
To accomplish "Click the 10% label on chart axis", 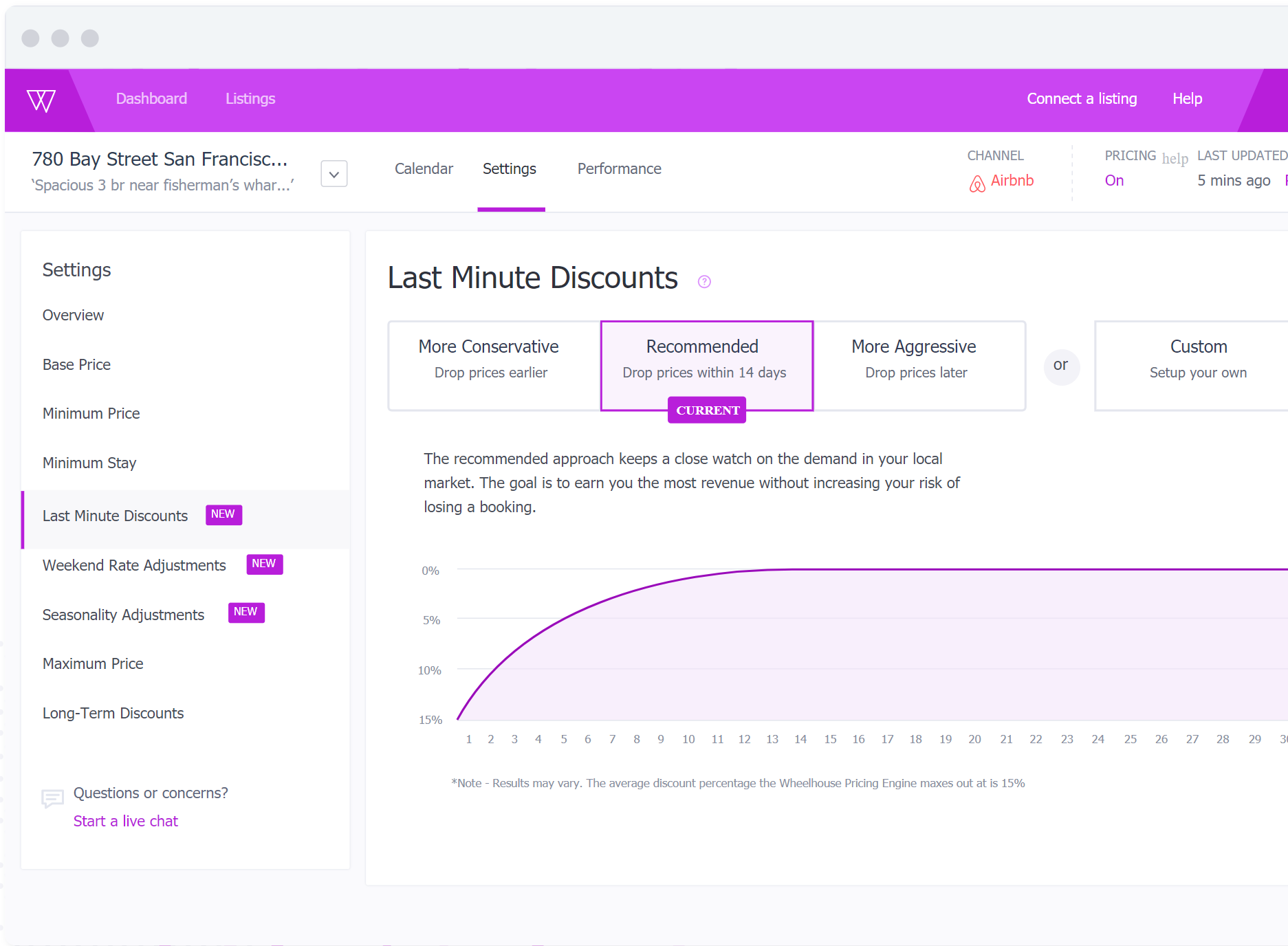I will (430, 670).
